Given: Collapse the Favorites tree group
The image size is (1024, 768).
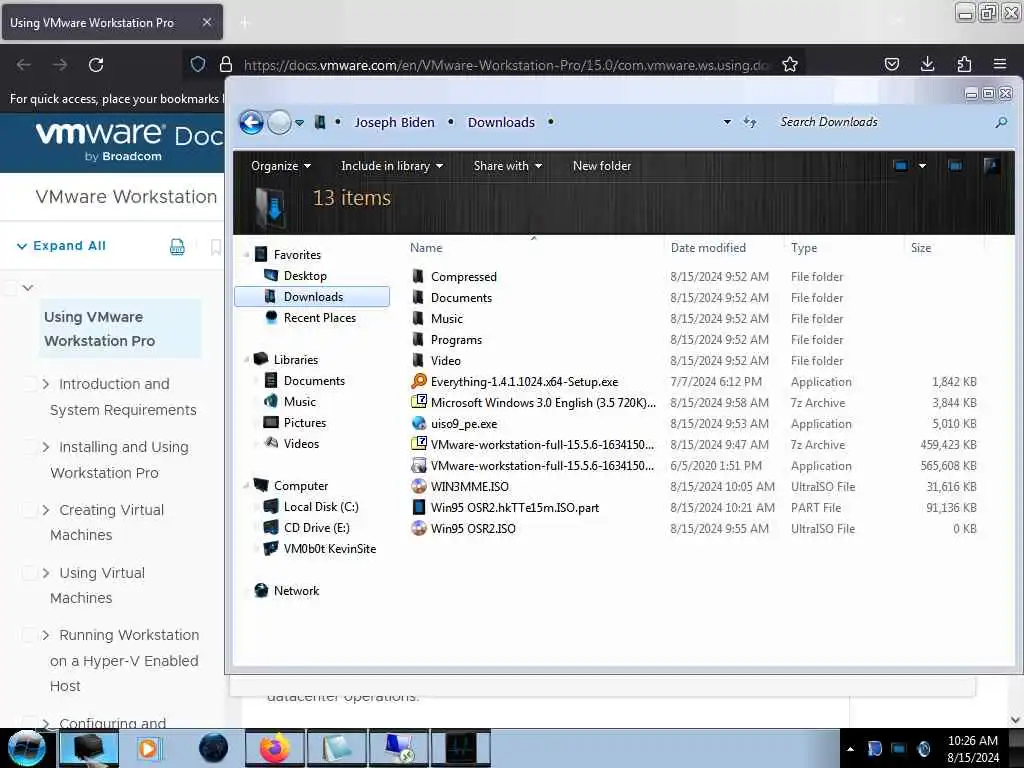Looking at the screenshot, I should [x=247, y=255].
